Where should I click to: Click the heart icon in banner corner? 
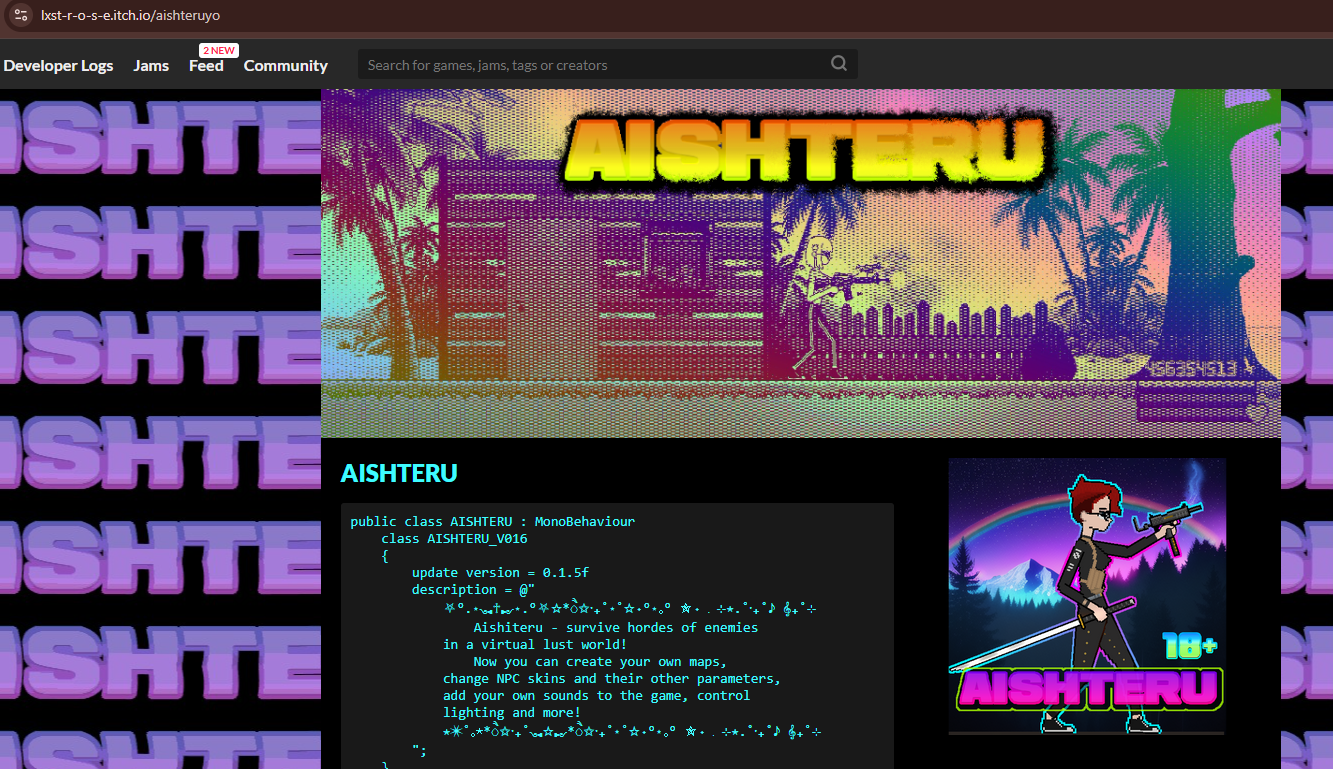tap(1257, 411)
